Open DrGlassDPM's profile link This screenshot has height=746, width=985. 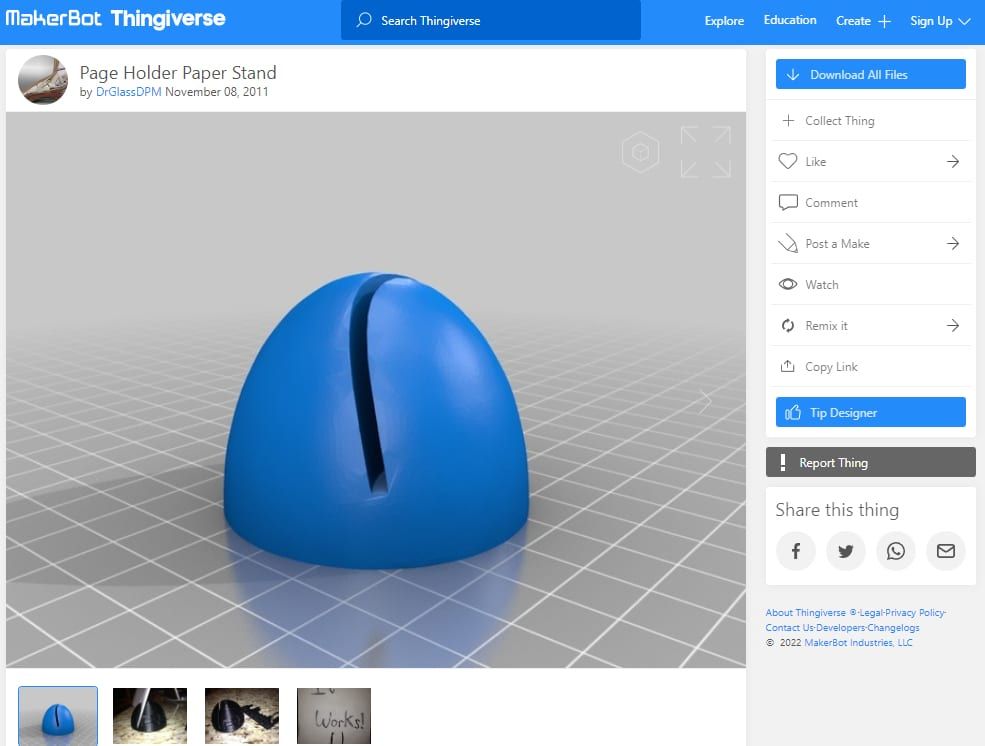[x=126, y=90]
